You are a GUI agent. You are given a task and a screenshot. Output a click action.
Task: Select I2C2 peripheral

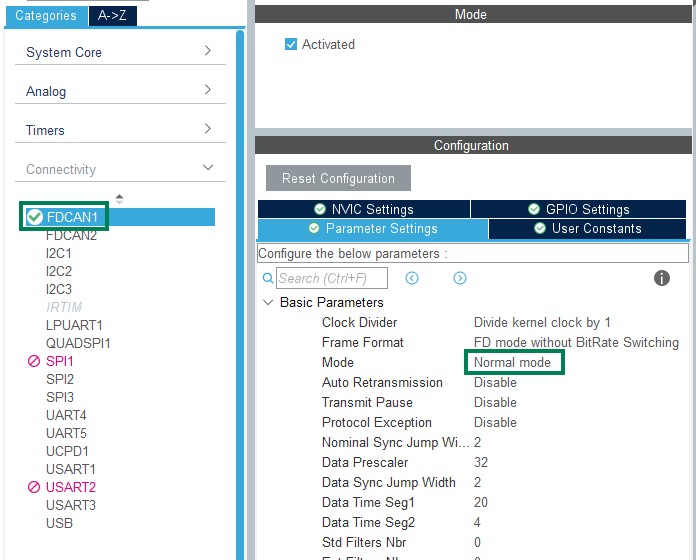(59, 271)
